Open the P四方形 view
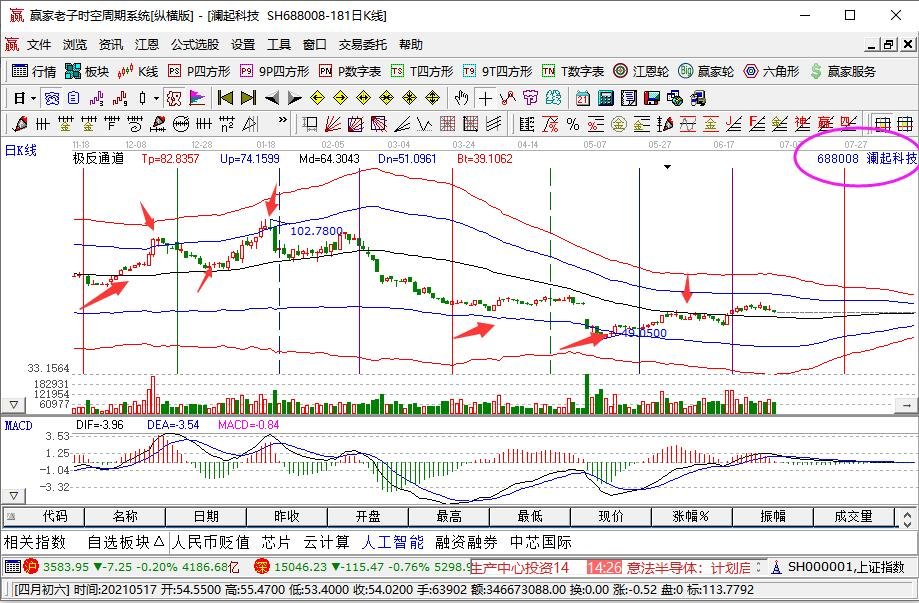Image resolution: width=919 pixels, height=603 pixels. click(199, 71)
